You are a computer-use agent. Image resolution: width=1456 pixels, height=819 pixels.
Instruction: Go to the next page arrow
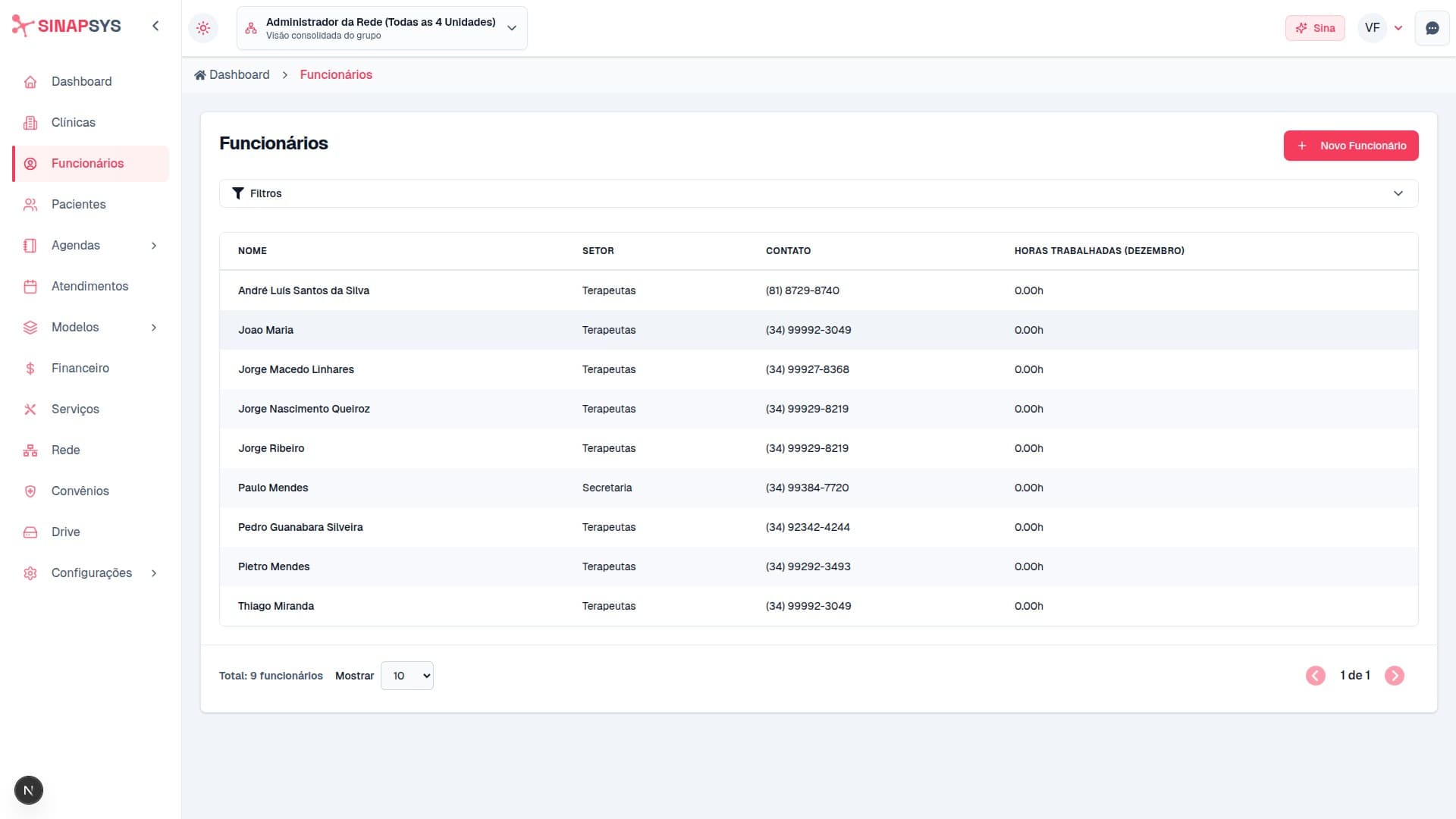coord(1394,676)
